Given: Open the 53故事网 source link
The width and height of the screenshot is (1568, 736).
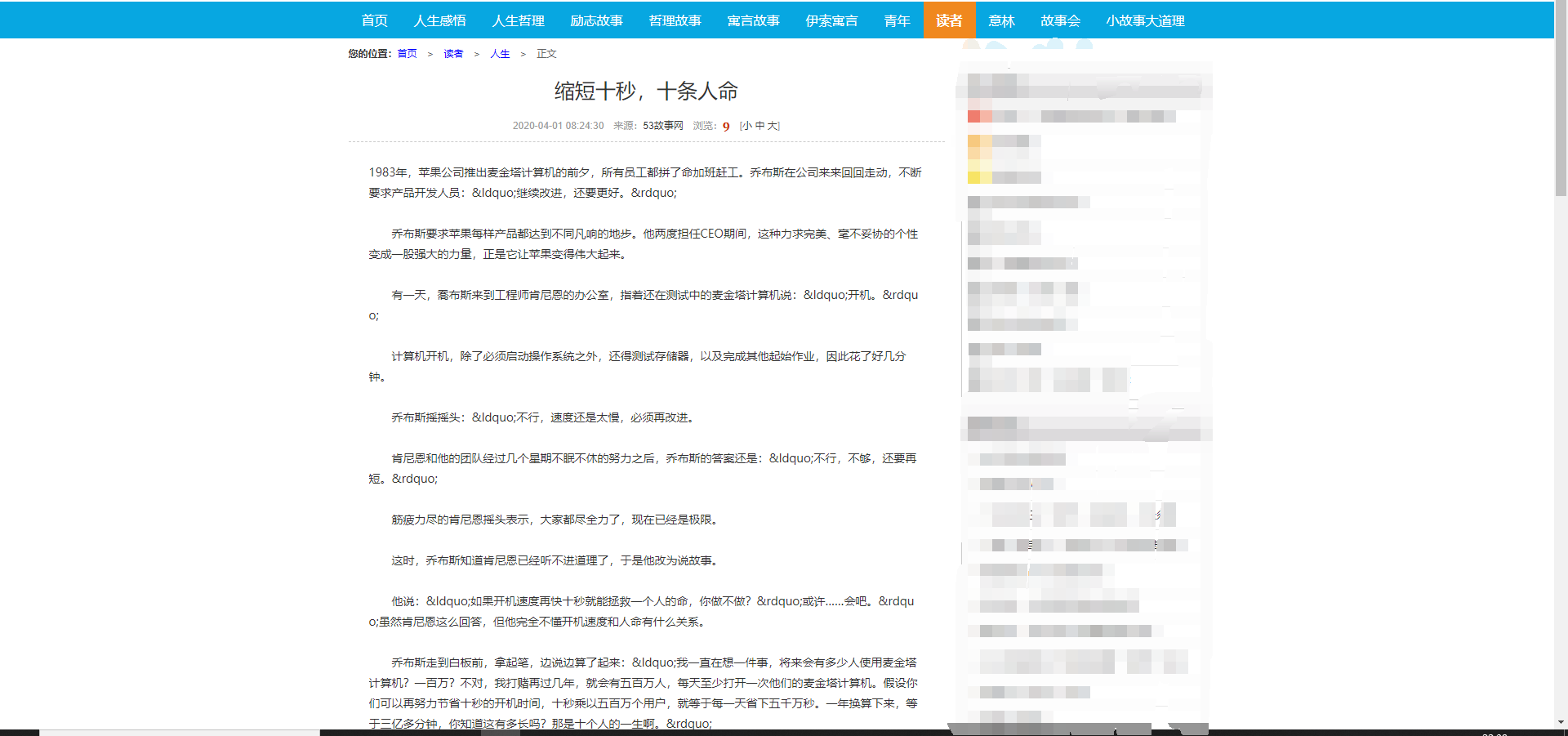Looking at the screenshot, I should (662, 126).
